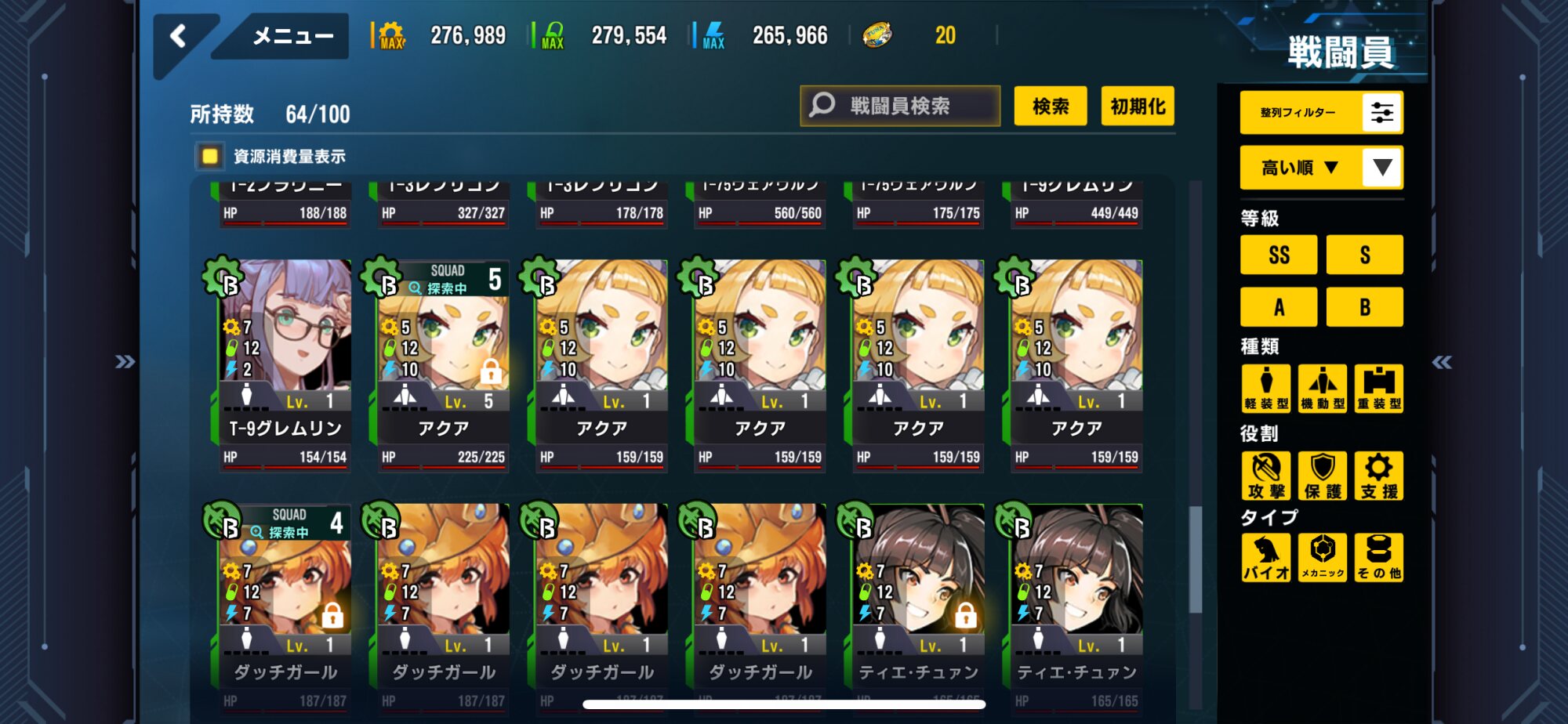Click the 戦闘員検索 search field

click(x=900, y=106)
